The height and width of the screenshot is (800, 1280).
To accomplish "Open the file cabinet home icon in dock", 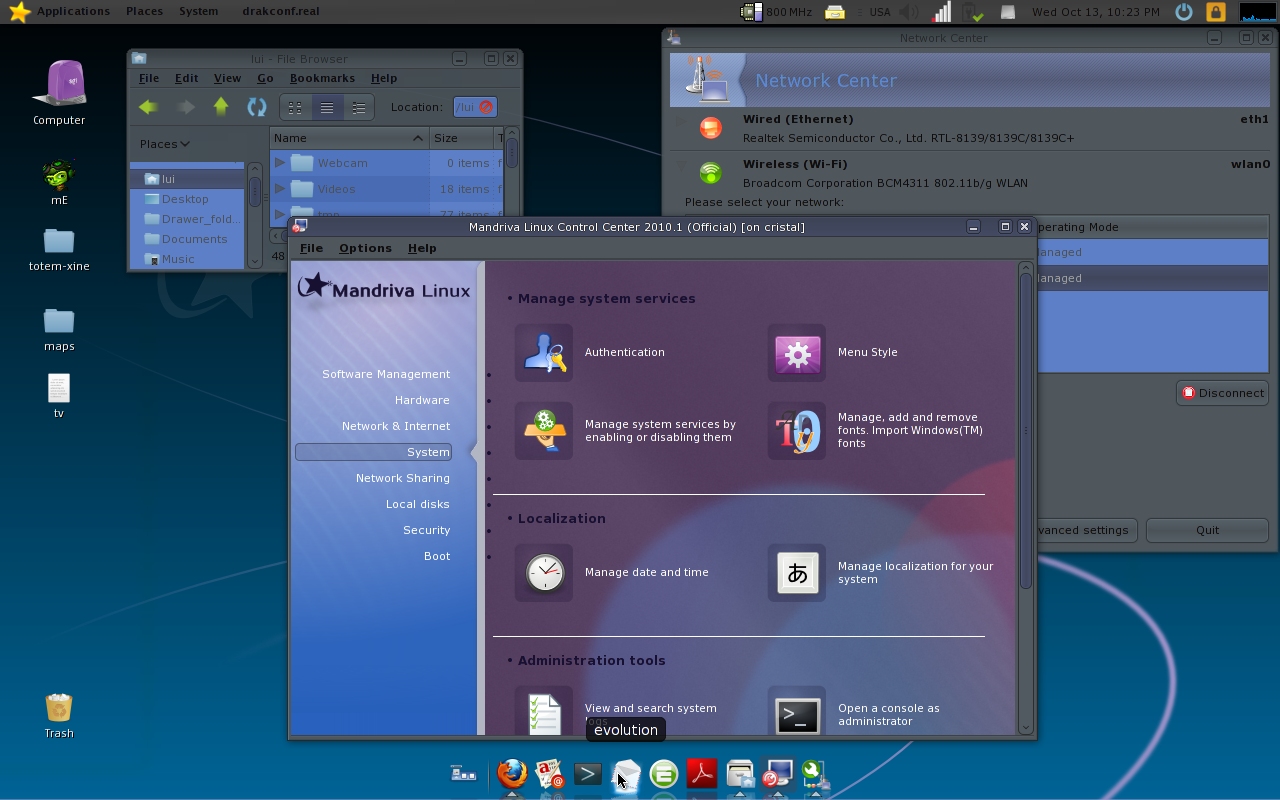I will [x=740, y=774].
